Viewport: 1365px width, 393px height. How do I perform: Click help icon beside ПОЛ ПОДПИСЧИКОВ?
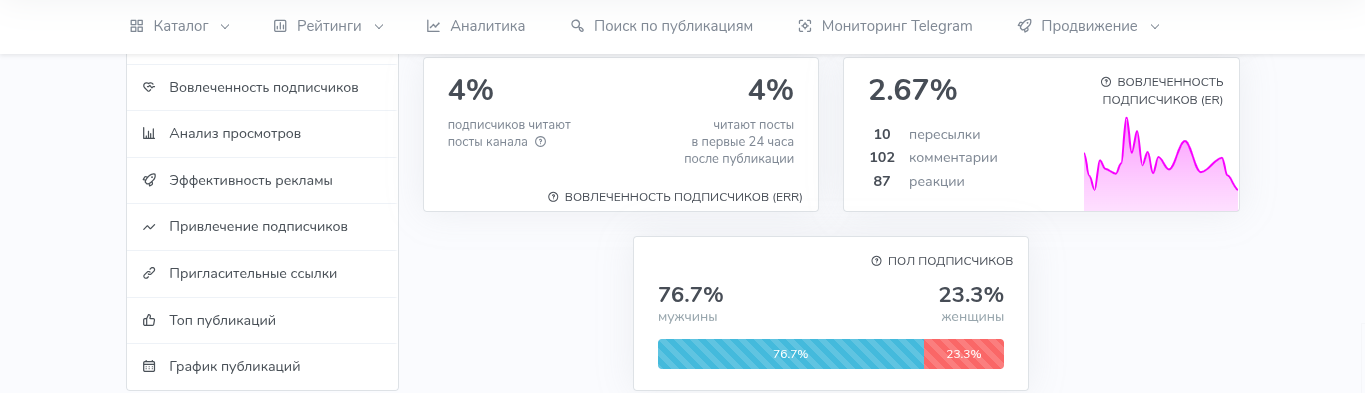click(x=877, y=261)
